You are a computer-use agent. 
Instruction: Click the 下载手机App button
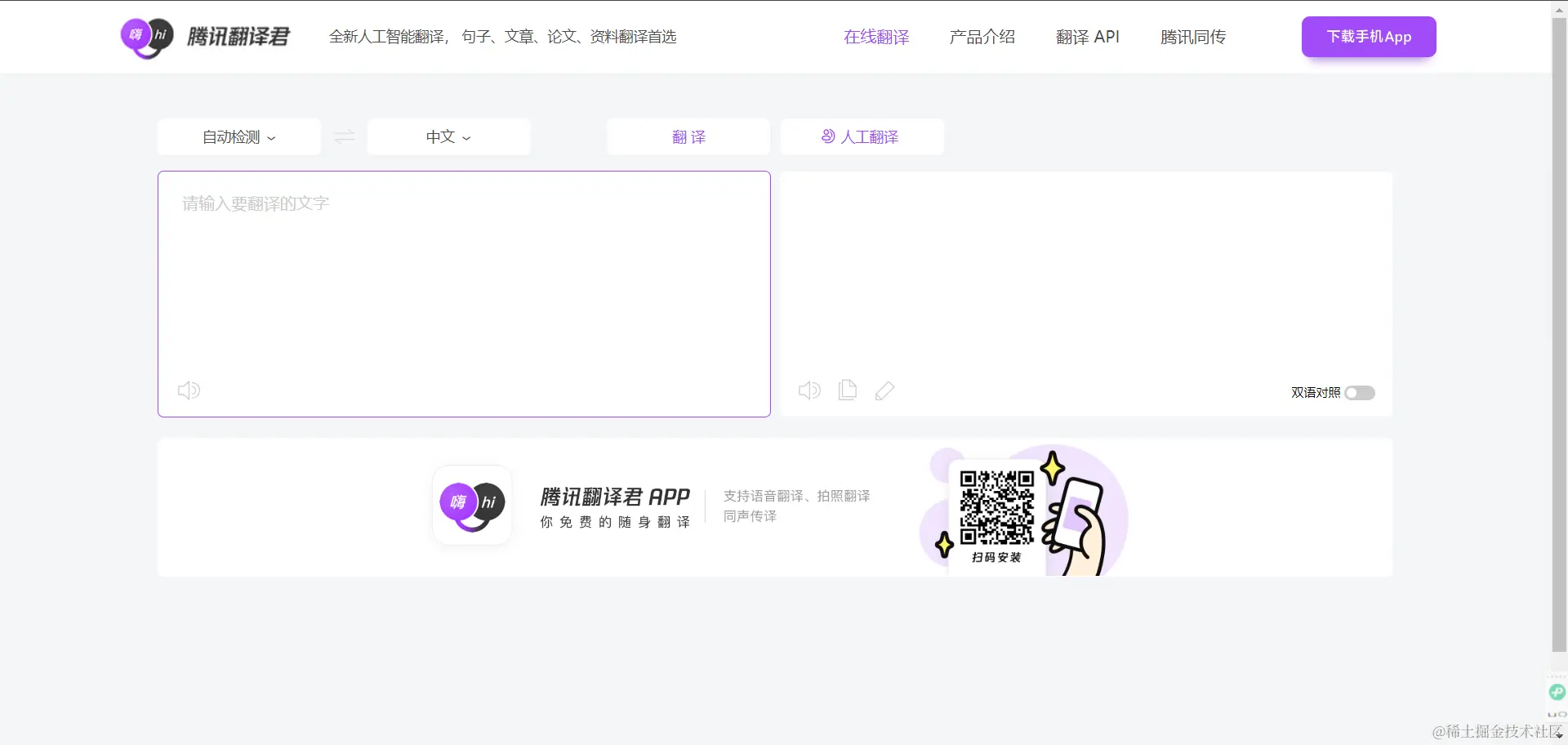click(x=1369, y=37)
